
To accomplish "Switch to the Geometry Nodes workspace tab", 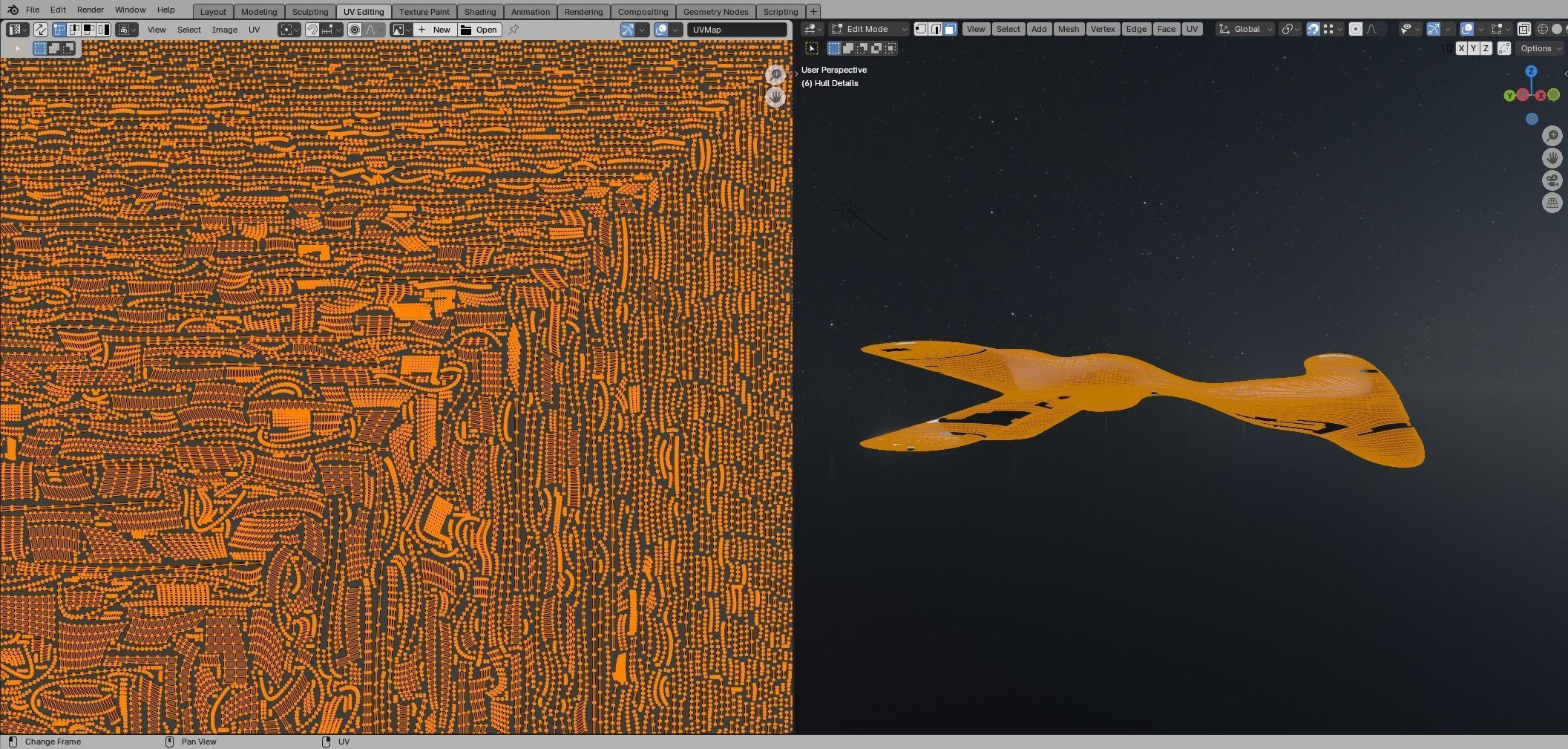I will [x=715, y=11].
